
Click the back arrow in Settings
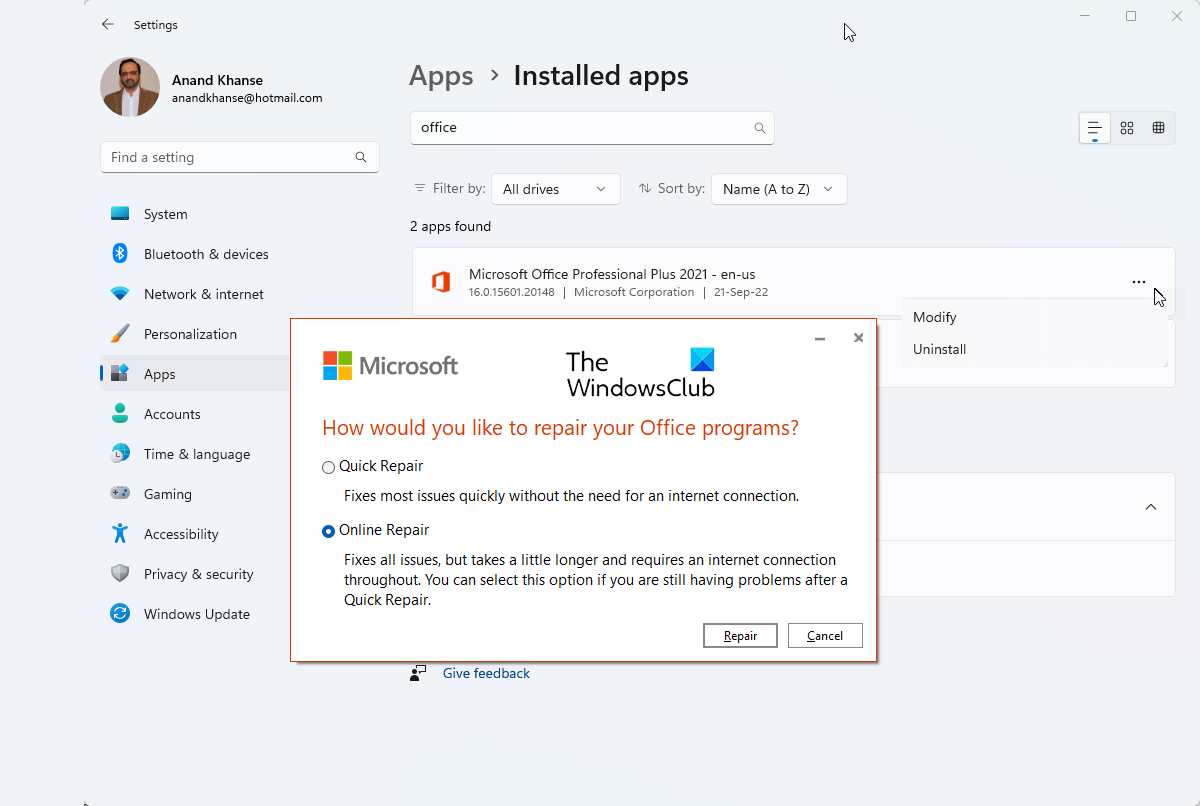tap(108, 24)
